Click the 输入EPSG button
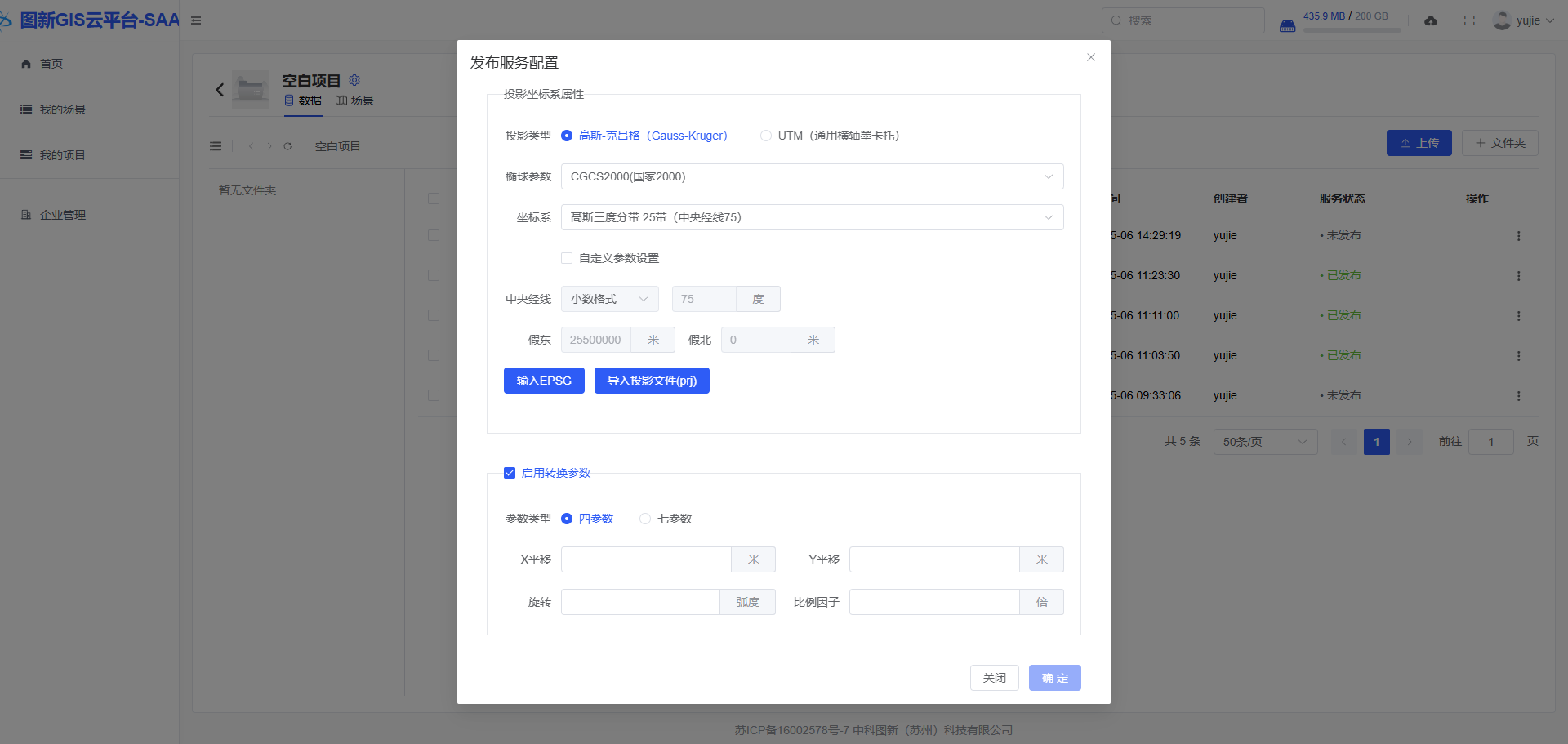Image resolution: width=1568 pixels, height=744 pixels. coord(544,381)
